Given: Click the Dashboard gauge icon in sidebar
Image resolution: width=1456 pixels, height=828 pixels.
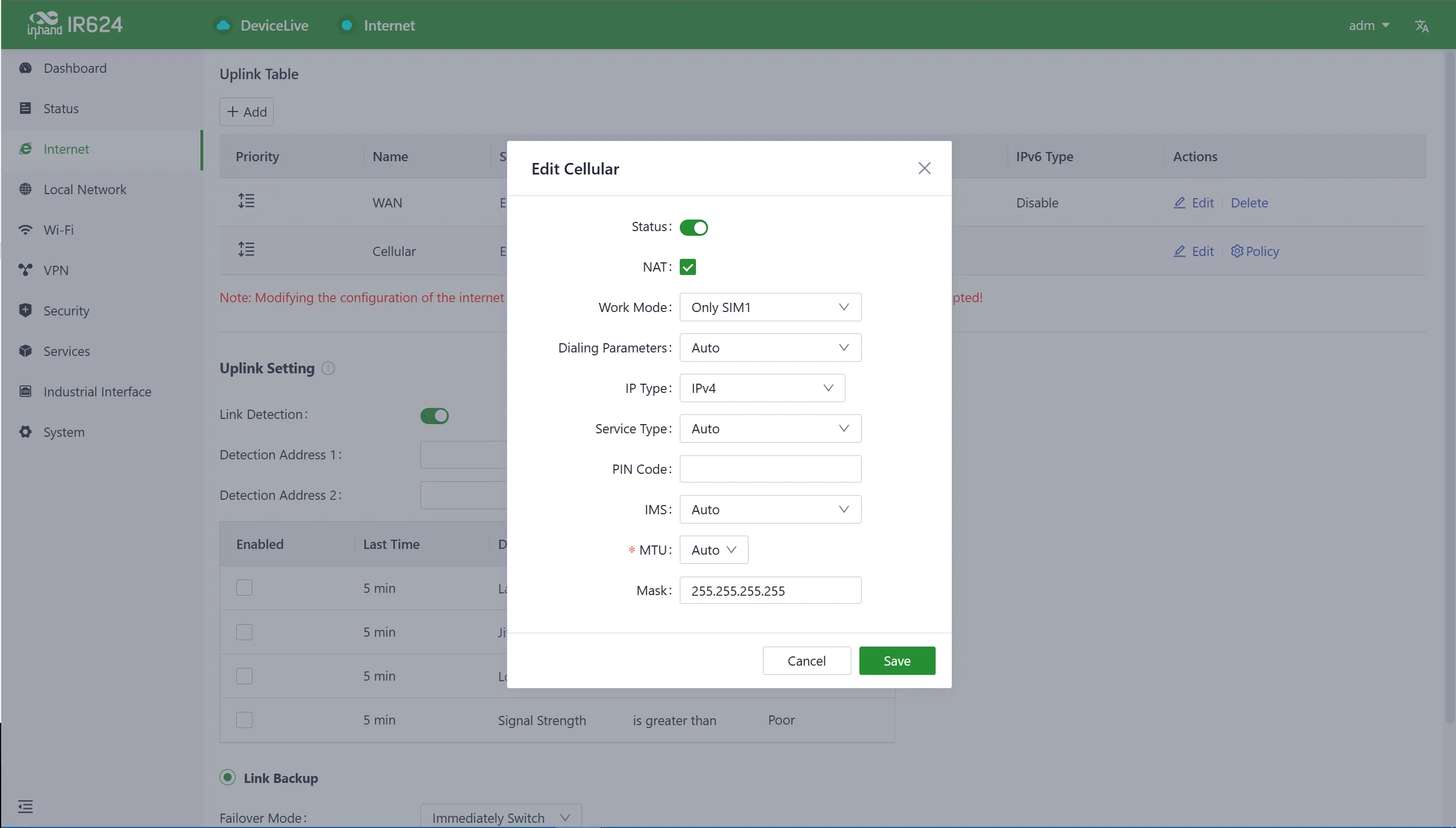Looking at the screenshot, I should click(x=25, y=68).
